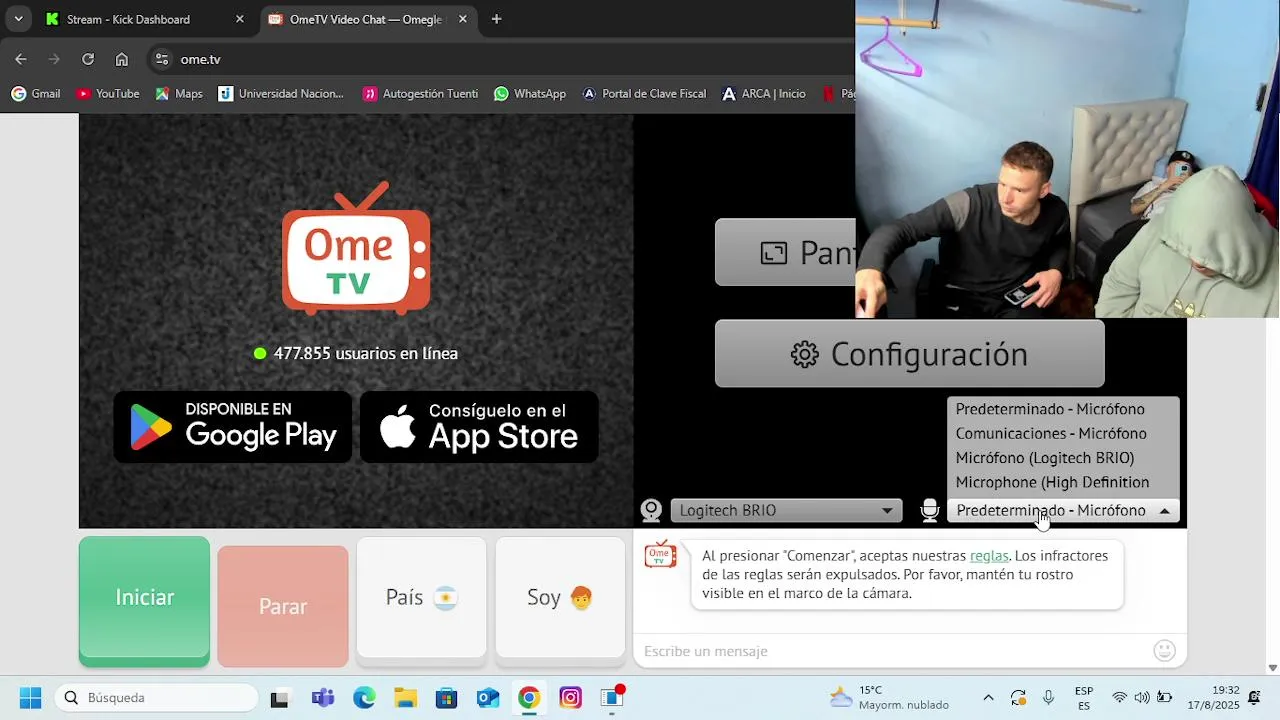Open the Maps bookmark
The width and height of the screenshot is (1280, 720).
click(178, 93)
